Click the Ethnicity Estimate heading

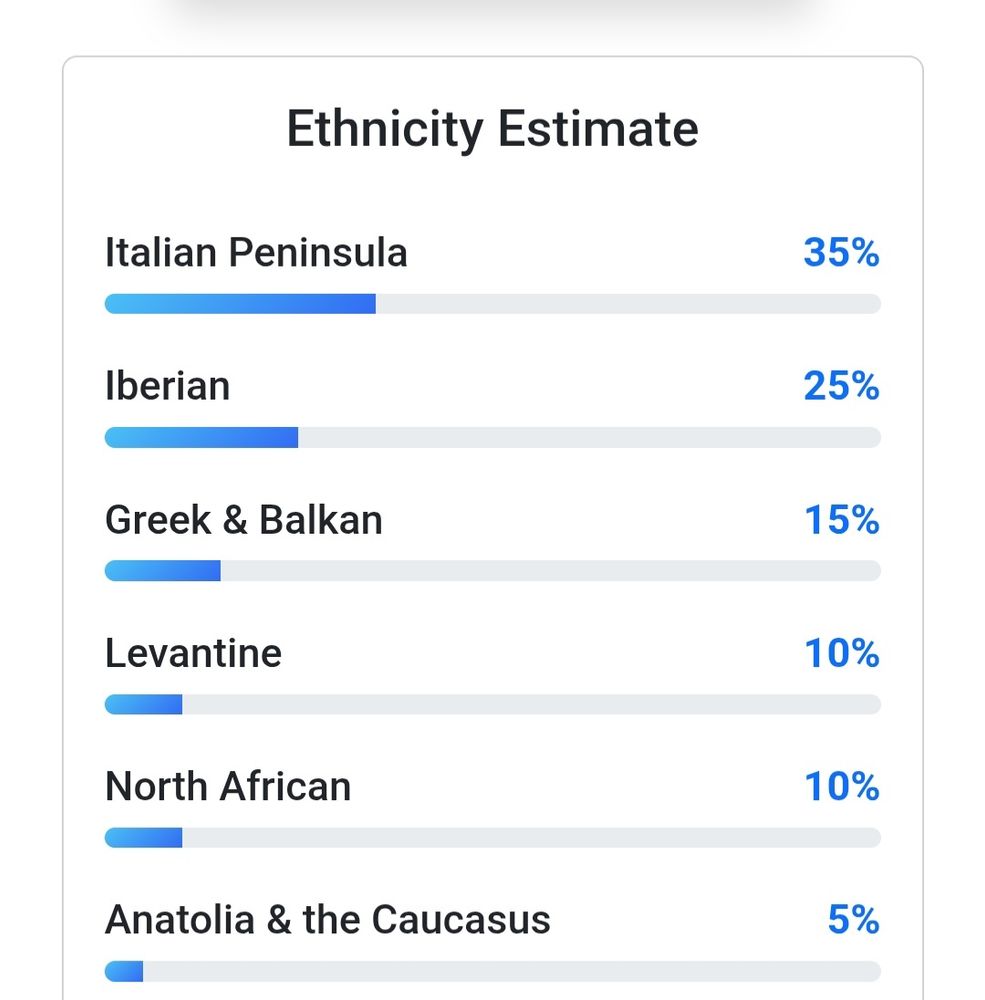coord(492,130)
